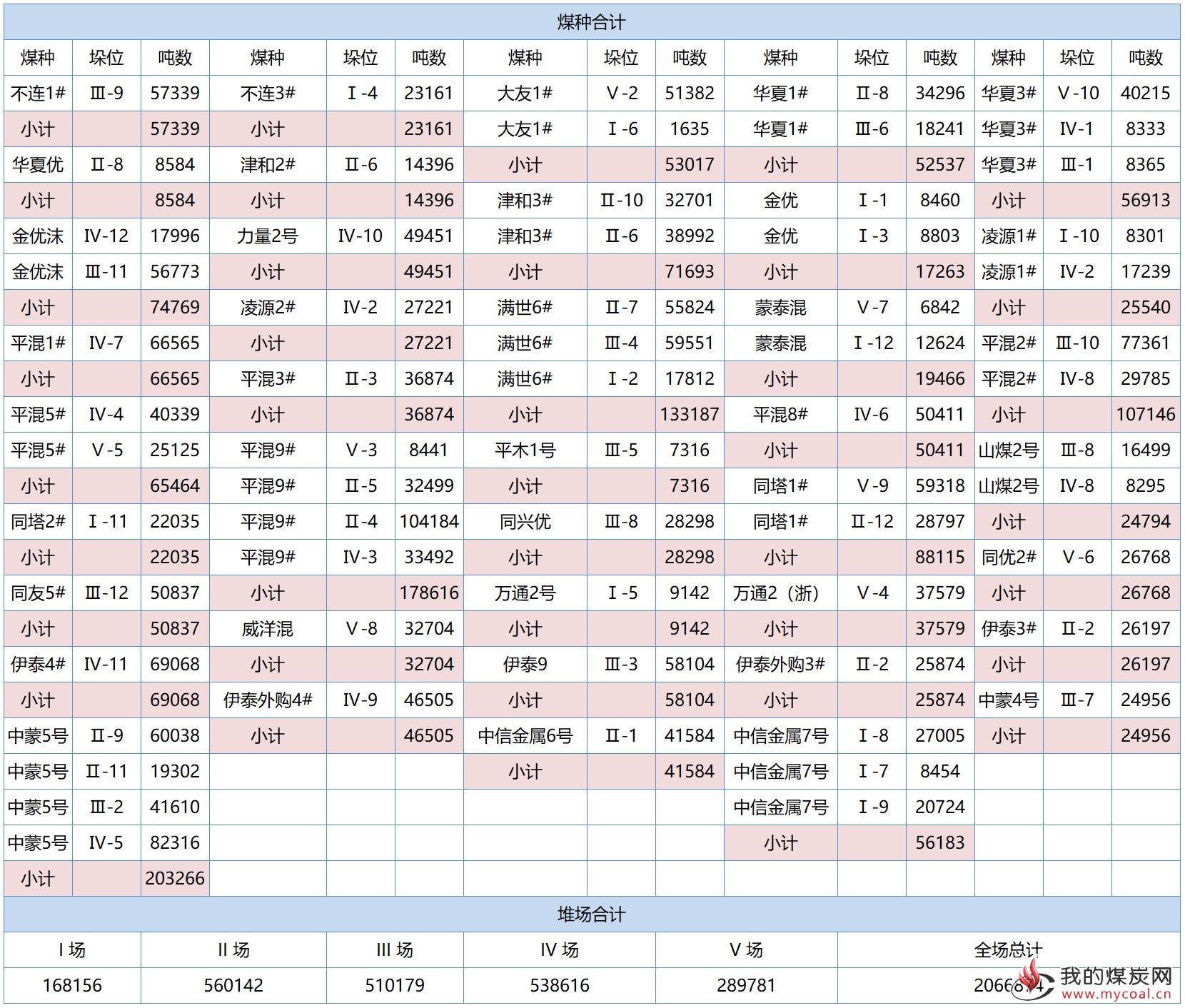Screen dimensions: 1185x1008
Task: Select the tonnage value 17996
Action: (175, 236)
